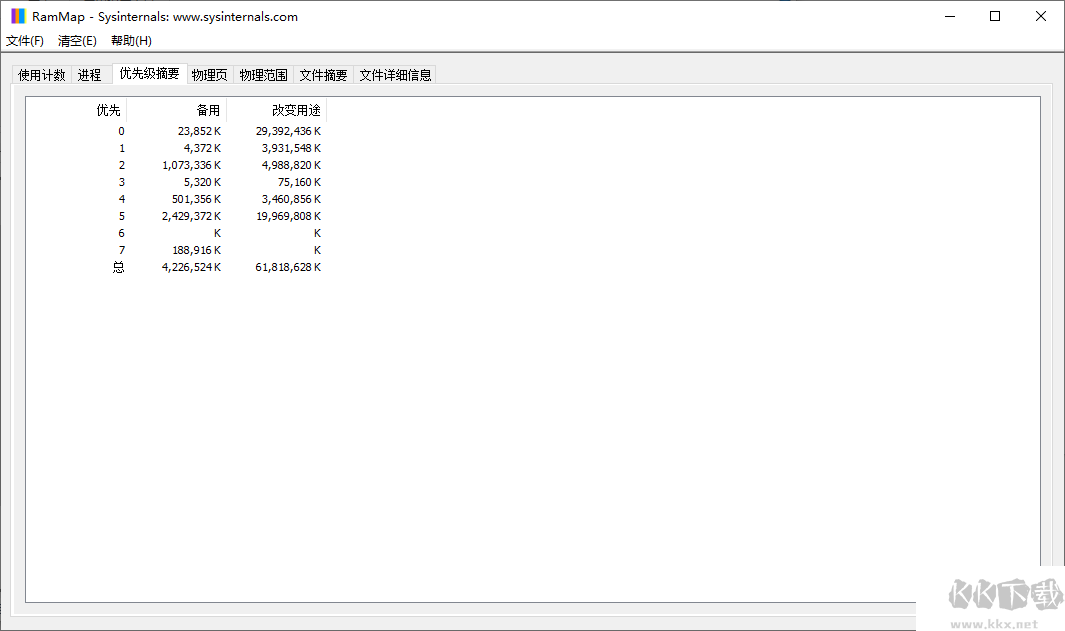Open the 文件详细信息 tab

pos(396,73)
